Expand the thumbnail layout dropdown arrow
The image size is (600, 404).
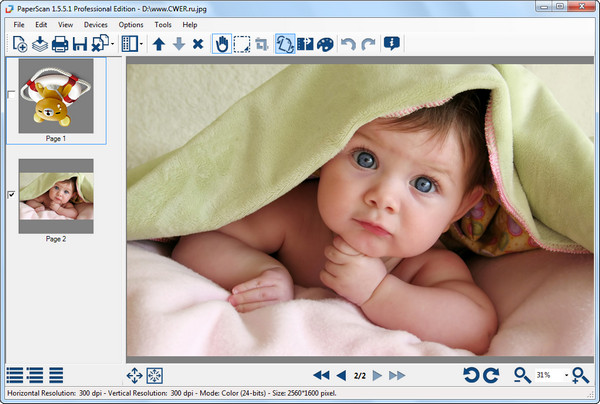pos(142,44)
